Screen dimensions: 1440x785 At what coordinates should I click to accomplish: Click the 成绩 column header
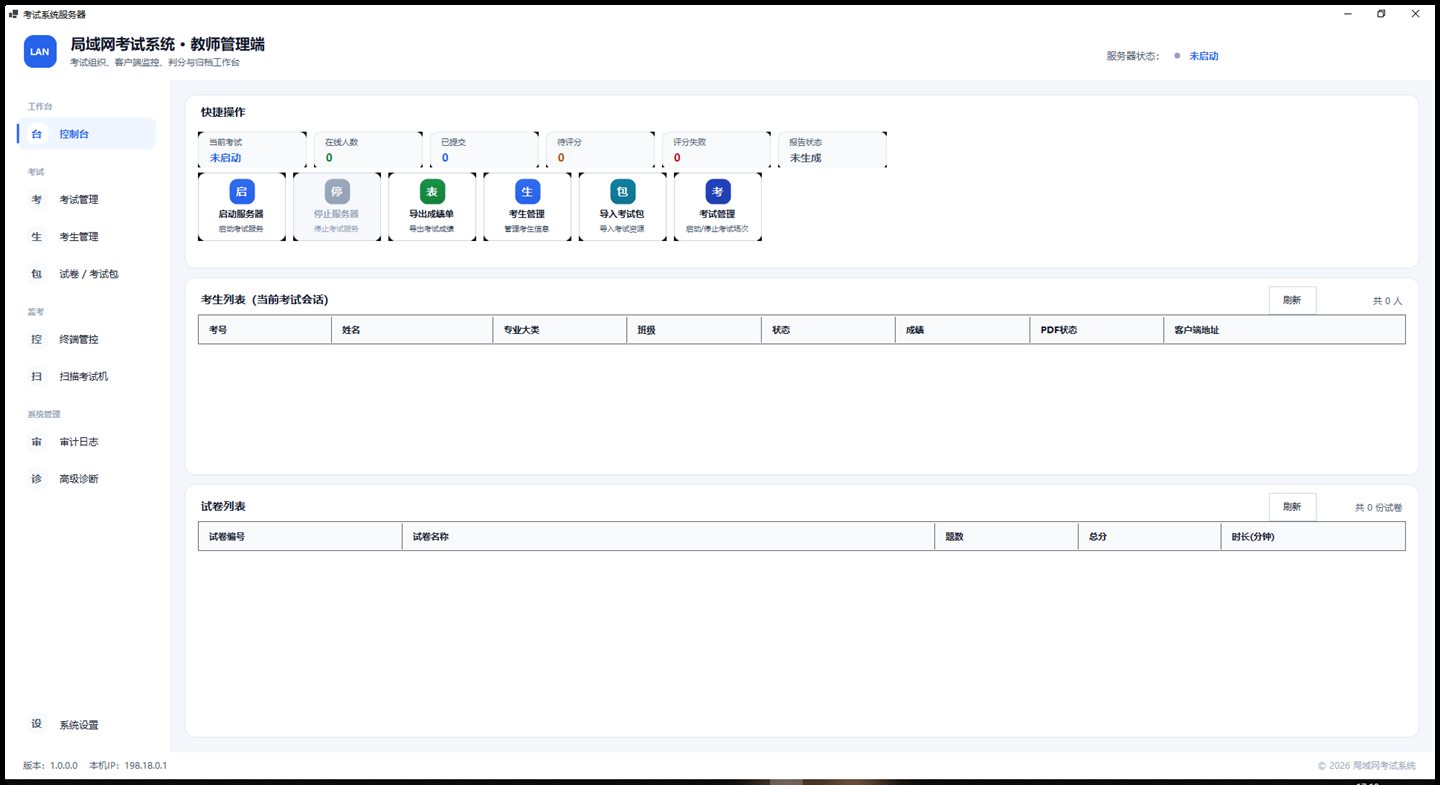click(962, 330)
